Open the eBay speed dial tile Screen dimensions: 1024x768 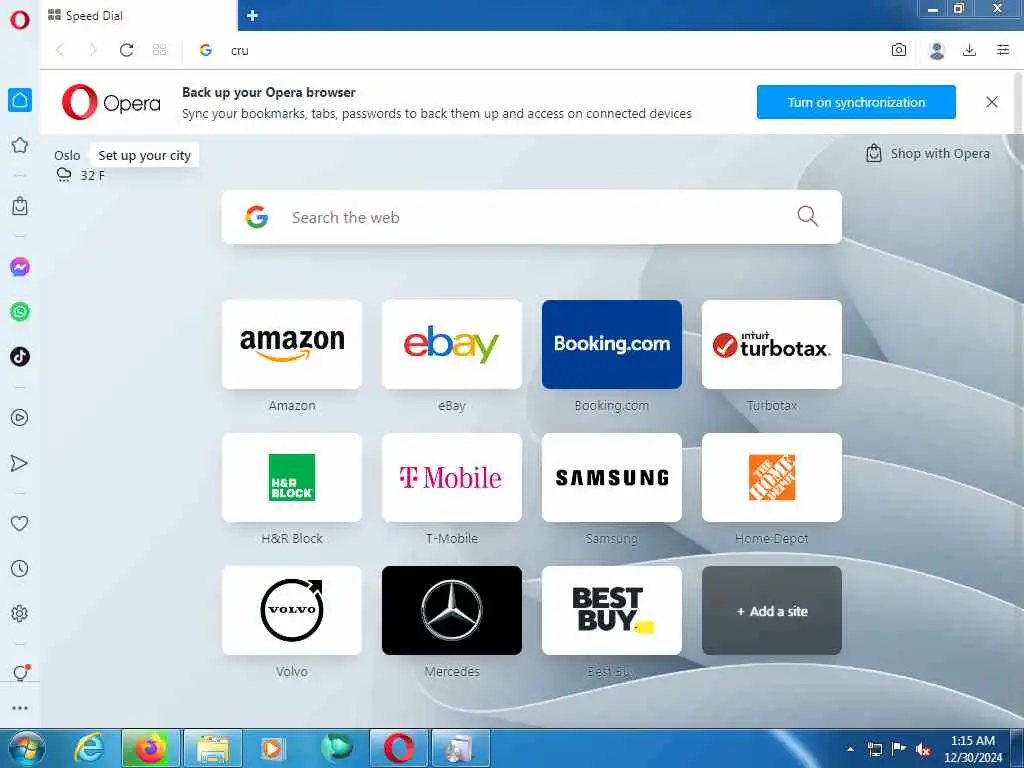tap(452, 344)
